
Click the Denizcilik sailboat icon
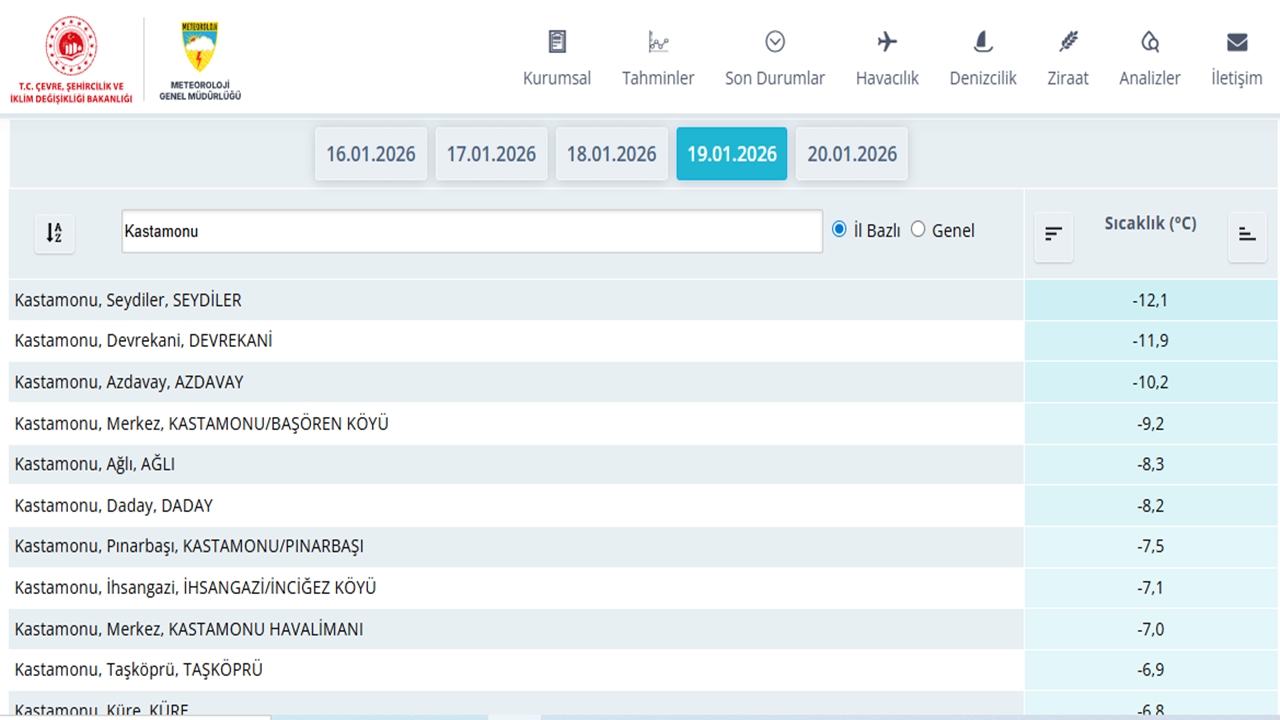[x=983, y=42]
